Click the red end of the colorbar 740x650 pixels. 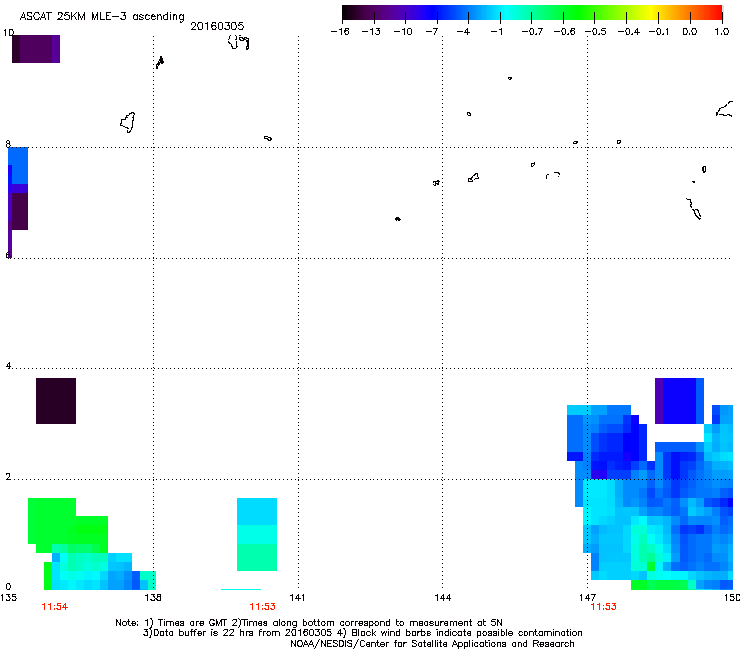[x=716, y=13]
